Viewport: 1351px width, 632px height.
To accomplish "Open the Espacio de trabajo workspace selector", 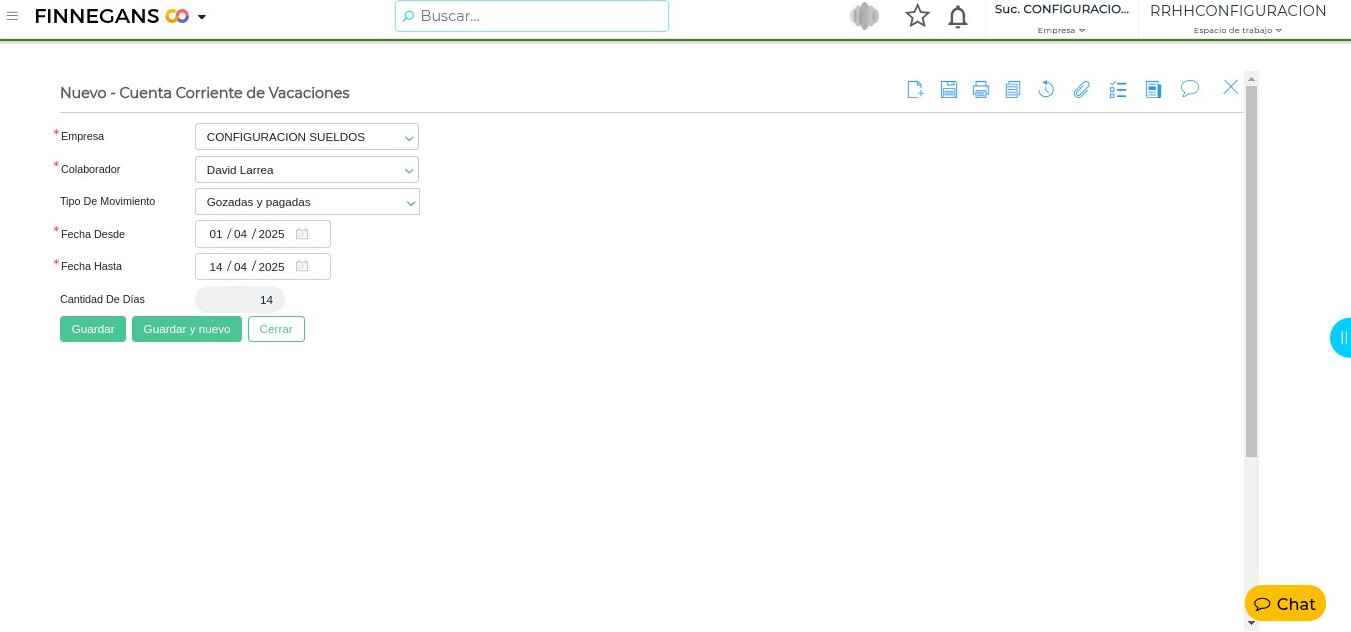I will click(x=1237, y=30).
